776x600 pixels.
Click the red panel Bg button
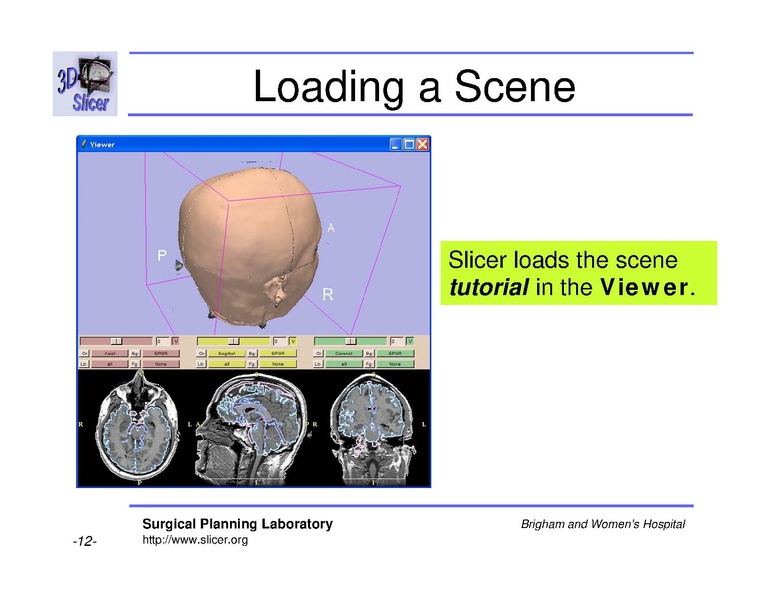(135, 353)
